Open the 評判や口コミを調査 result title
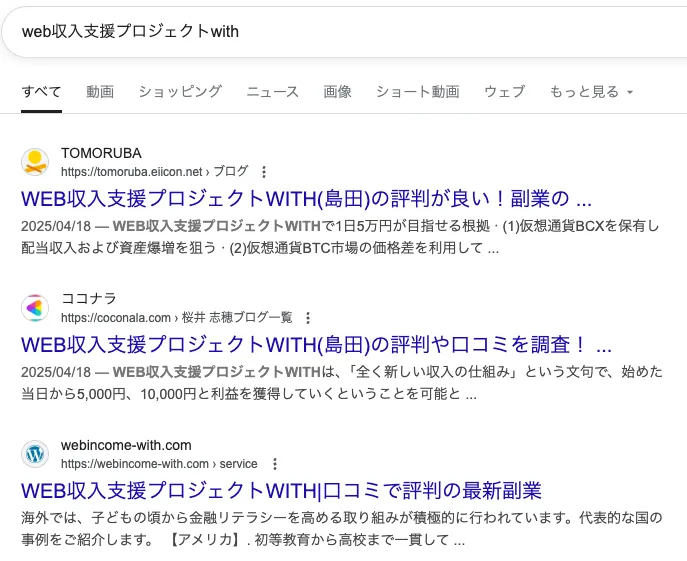The height and width of the screenshot is (561, 687). pyautogui.click(x=316, y=345)
